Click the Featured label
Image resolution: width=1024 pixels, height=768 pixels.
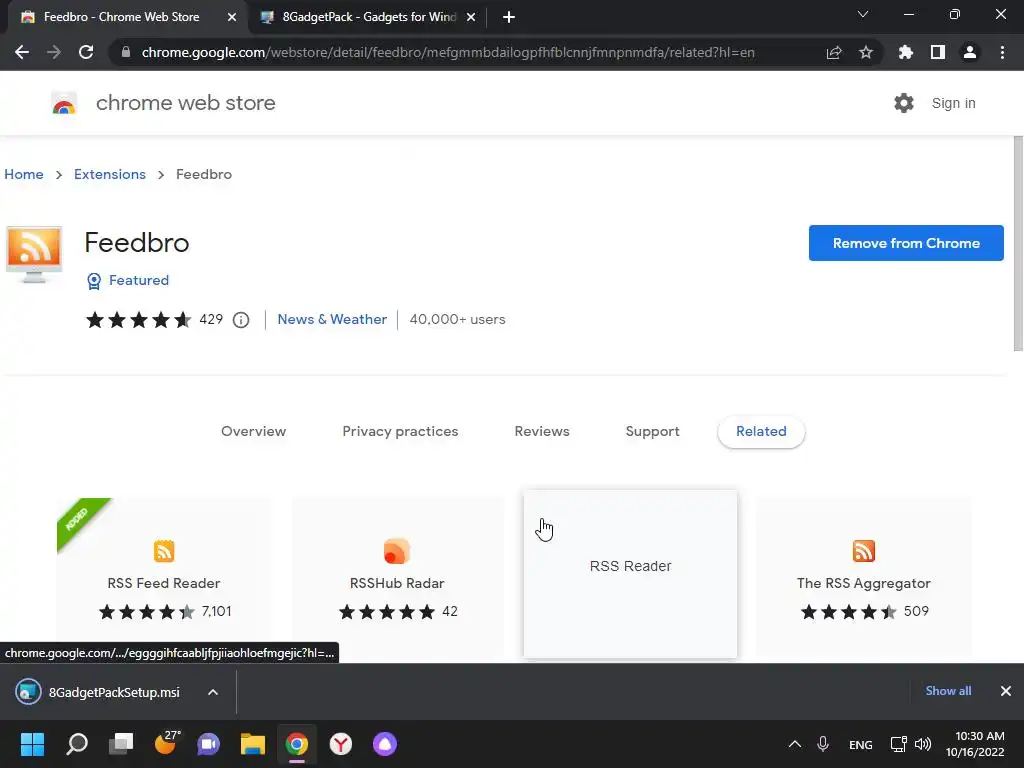point(138,280)
